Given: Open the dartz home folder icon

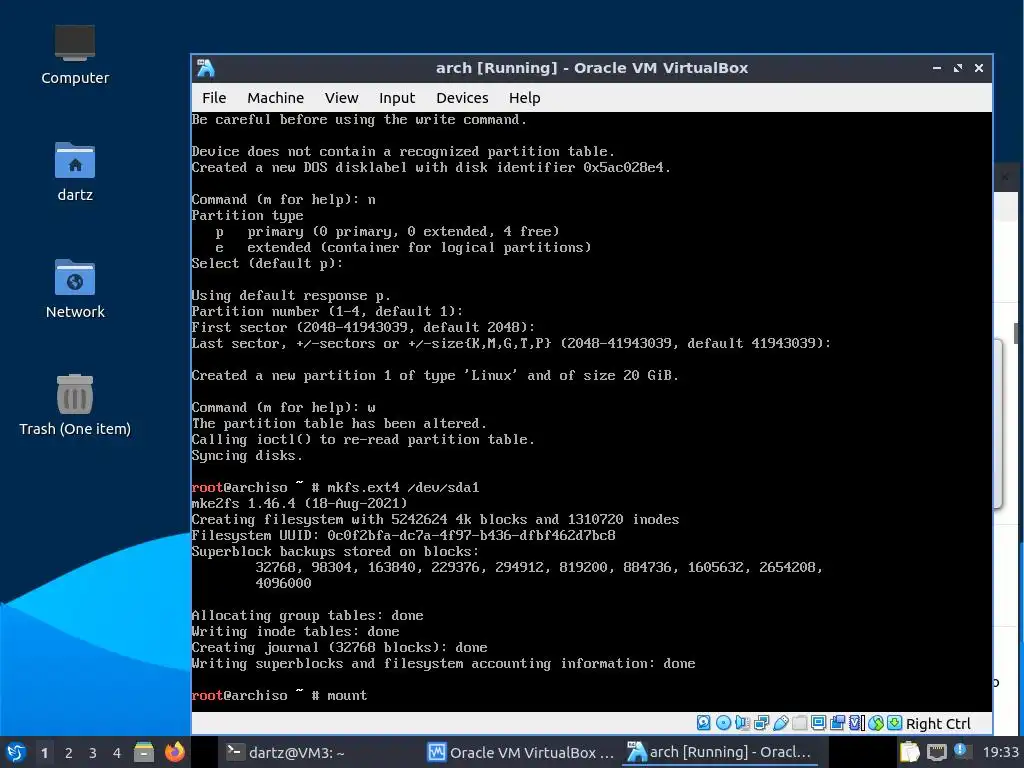Looking at the screenshot, I should coord(75,172).
